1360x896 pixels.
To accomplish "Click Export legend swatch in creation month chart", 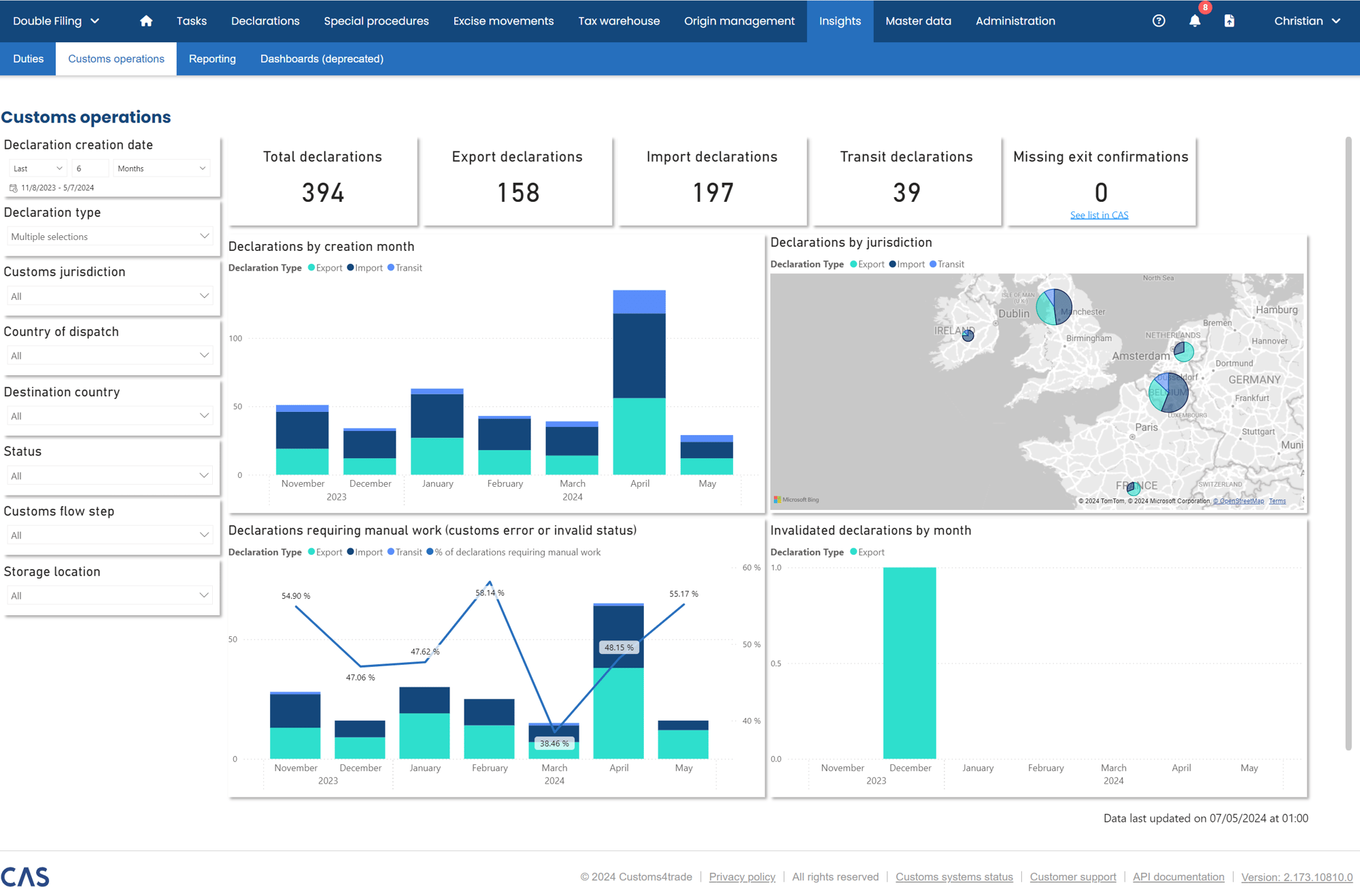I will 311,268.
